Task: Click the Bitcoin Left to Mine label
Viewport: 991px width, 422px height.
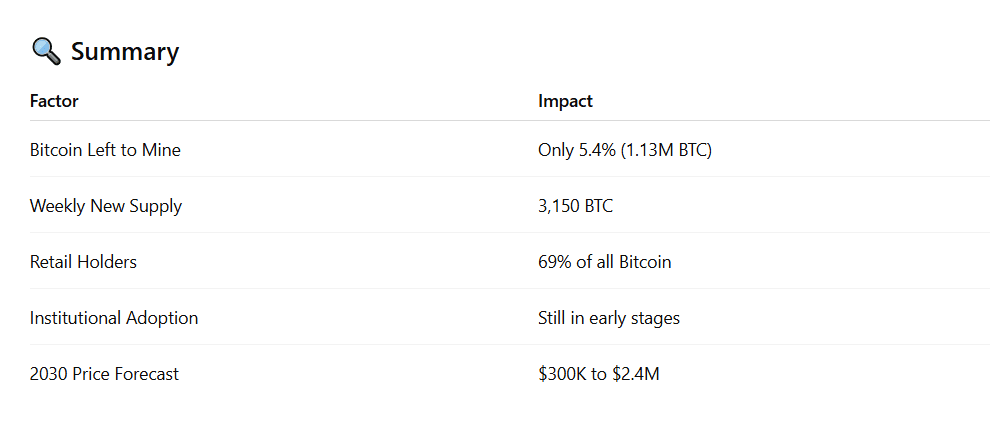Action: tap(105, 150)
